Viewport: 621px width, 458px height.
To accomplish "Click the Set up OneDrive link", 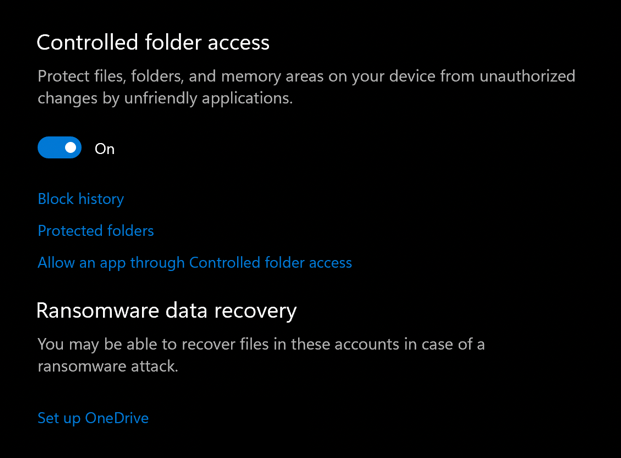I will point(93,418).
